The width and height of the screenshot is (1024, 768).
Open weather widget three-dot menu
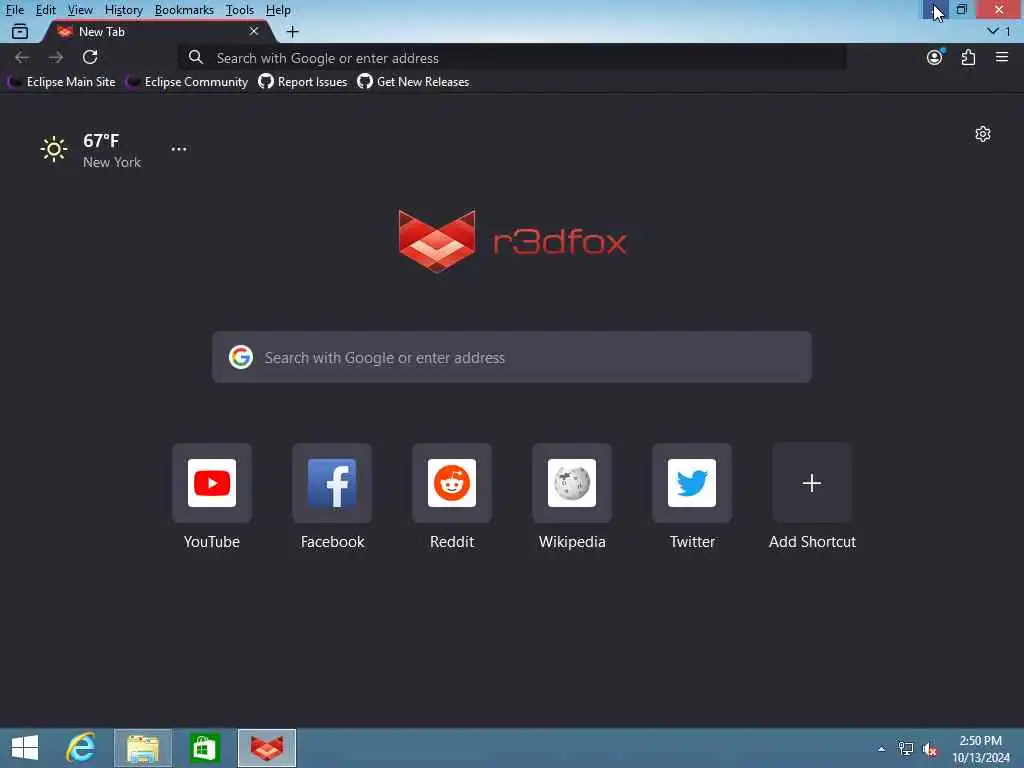coord(178,149)
